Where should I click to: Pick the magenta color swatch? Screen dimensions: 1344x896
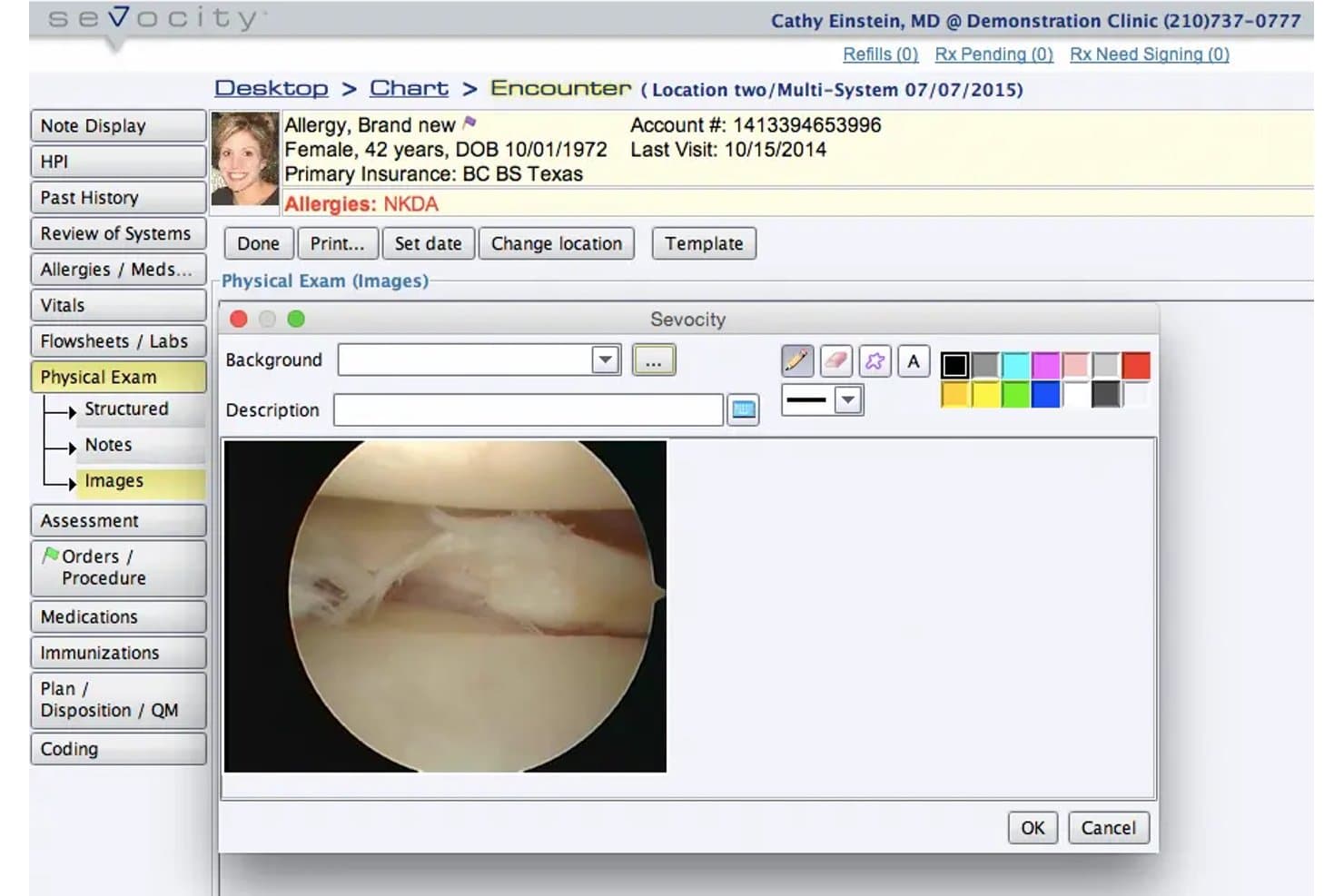click(1045, 366)
